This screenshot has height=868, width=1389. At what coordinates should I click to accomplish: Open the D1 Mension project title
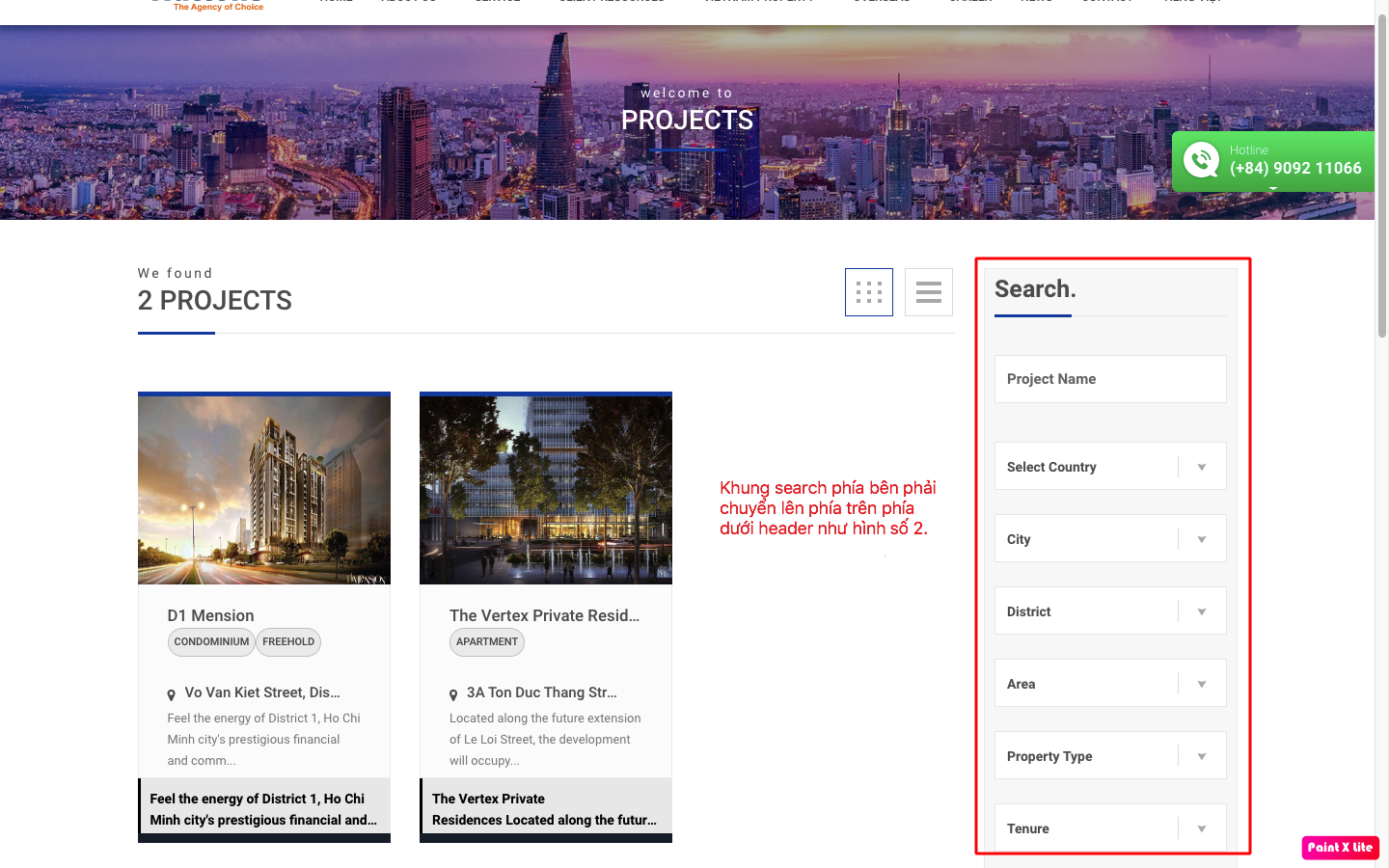[211, 615]
